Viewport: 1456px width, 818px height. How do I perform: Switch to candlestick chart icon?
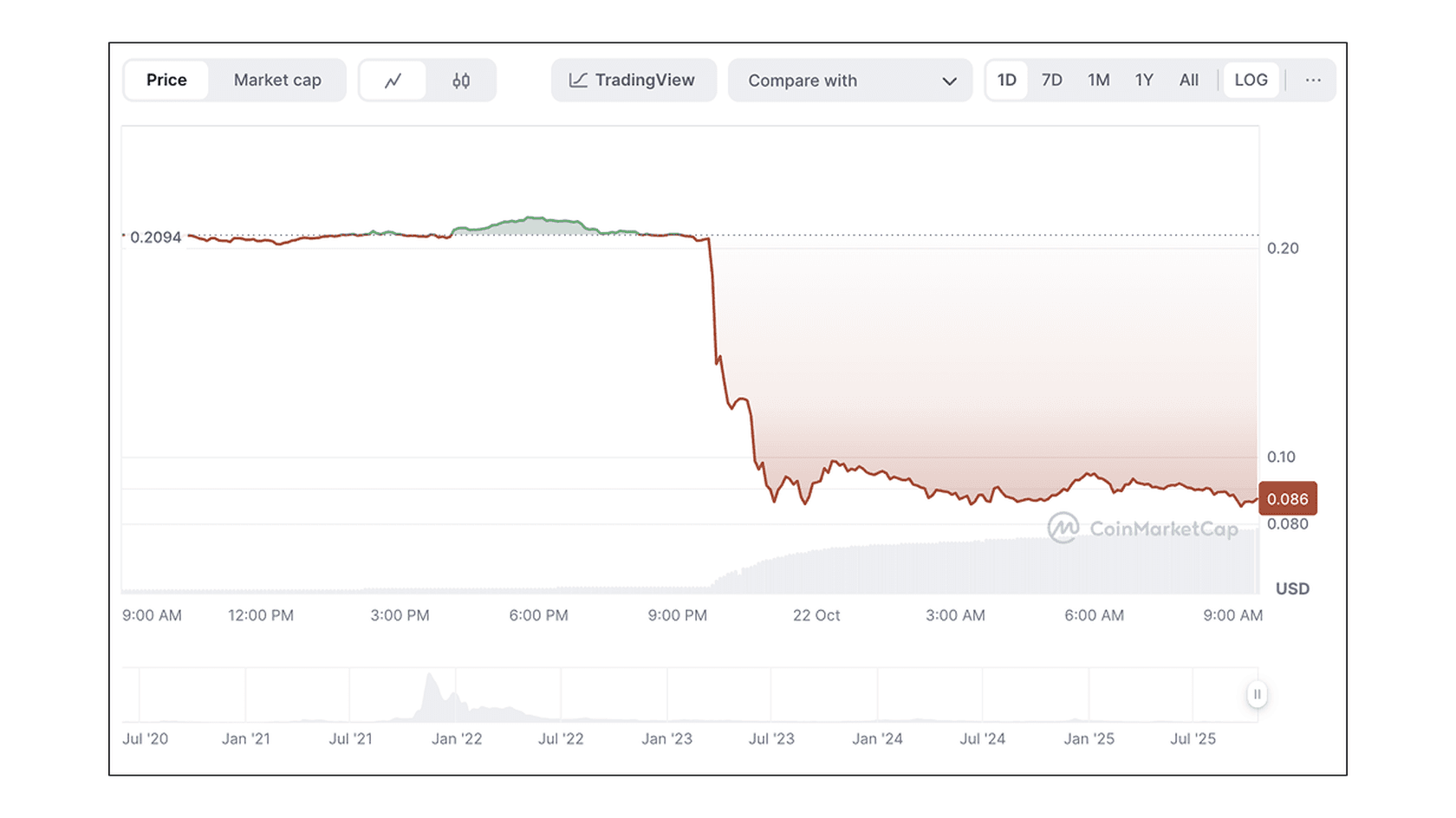click(x=461, y=81)
